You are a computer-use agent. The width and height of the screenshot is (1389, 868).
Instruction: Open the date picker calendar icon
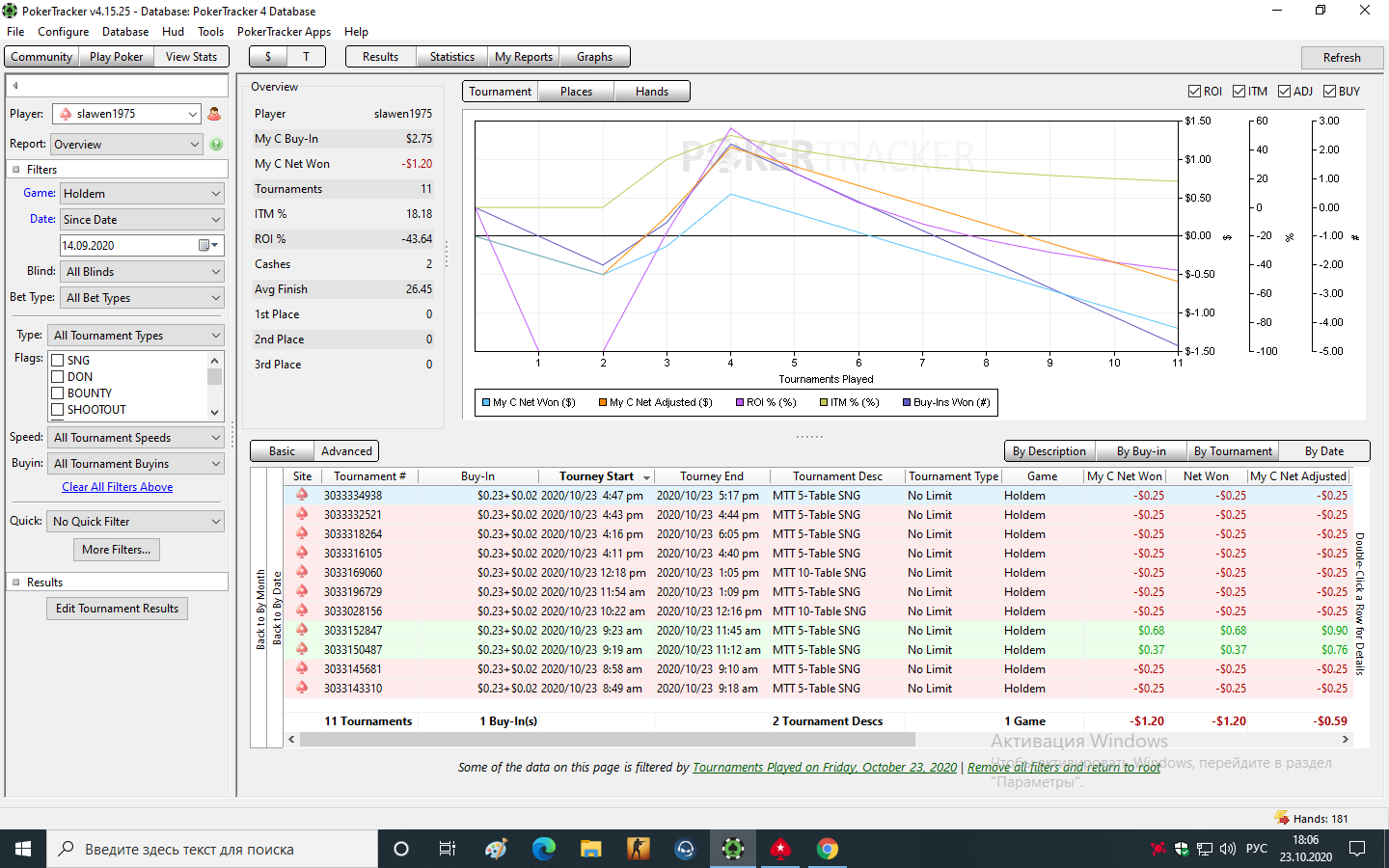(204, 245)
